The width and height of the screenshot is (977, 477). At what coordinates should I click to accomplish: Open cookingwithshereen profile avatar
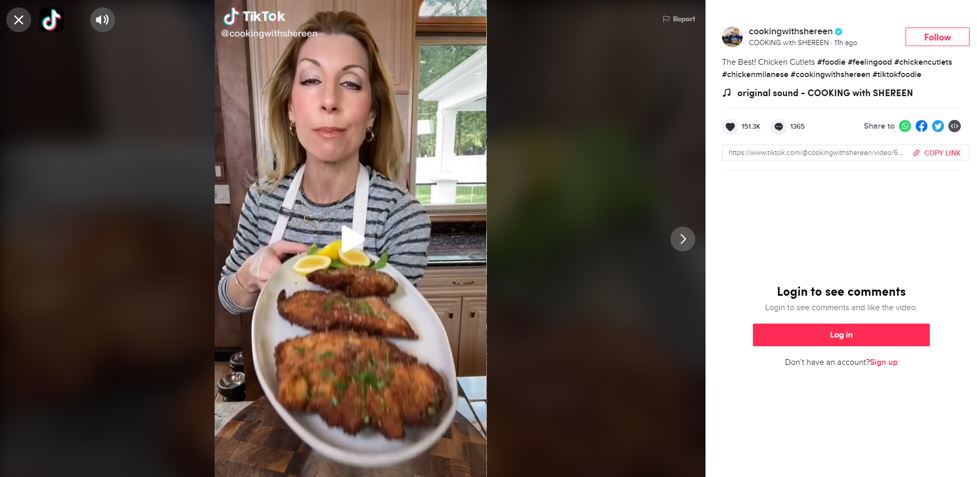[732, 37]
